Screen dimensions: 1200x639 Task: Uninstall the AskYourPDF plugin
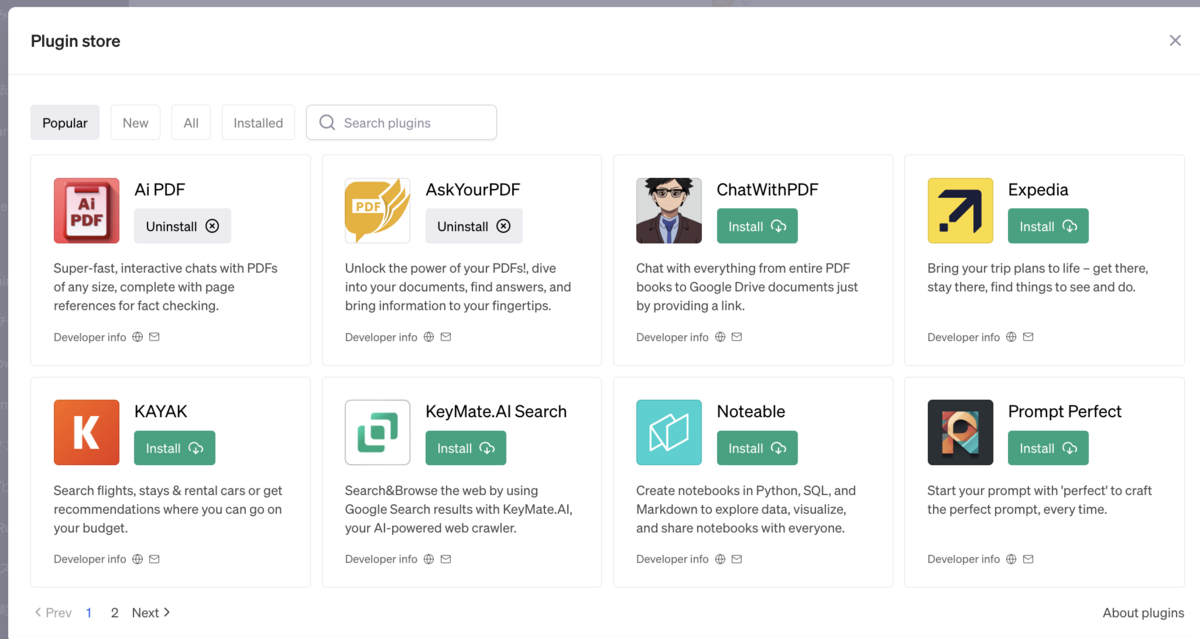pos(473,227)
